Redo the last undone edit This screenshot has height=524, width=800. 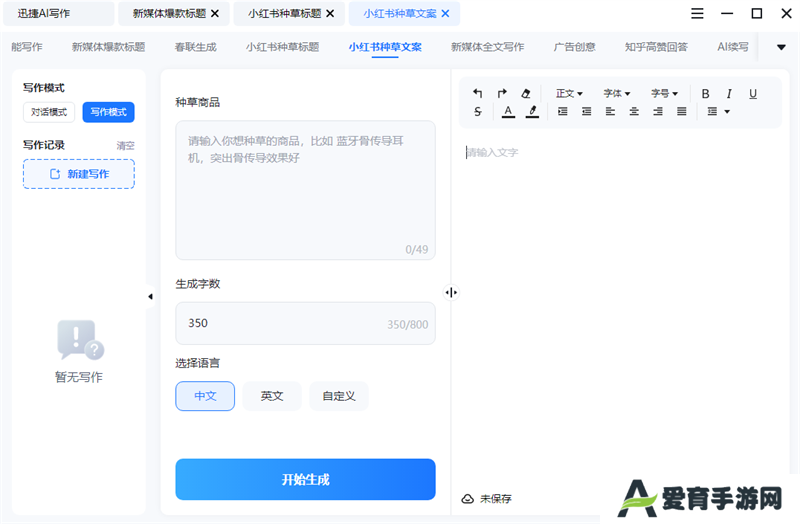click(502, 93)
